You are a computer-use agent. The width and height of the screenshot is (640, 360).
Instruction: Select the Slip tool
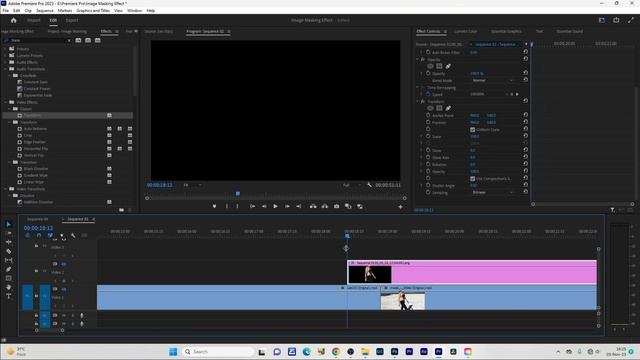[9, 260]
